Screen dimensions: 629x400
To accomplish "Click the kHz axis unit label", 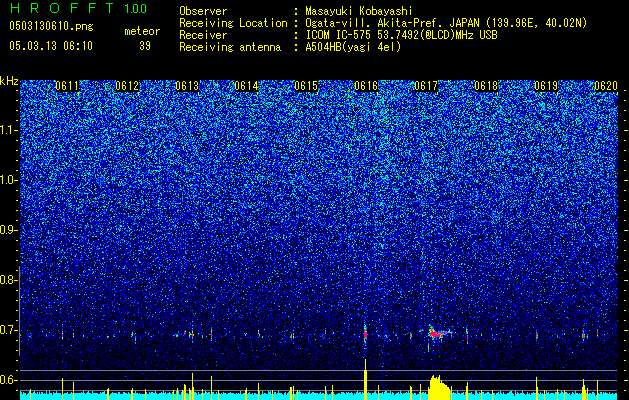I will [9, 81].
